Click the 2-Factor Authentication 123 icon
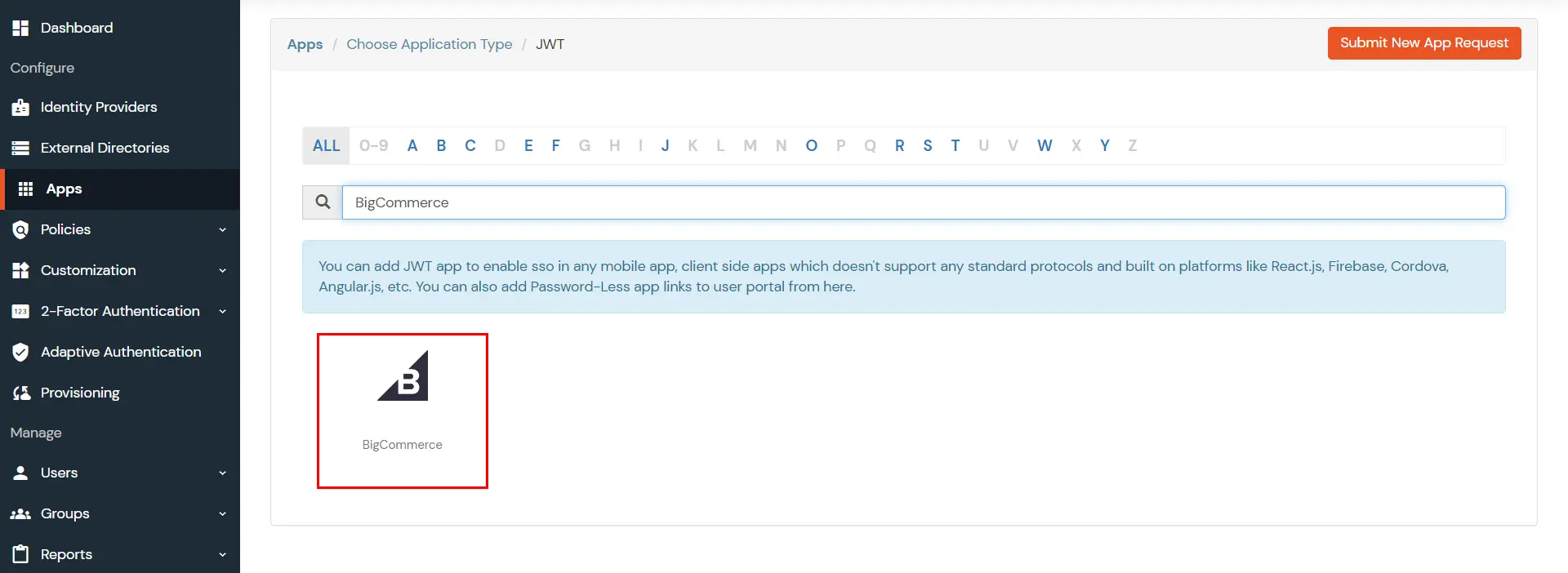Viewport: 1568px width, 573px height. coord(20,311)
